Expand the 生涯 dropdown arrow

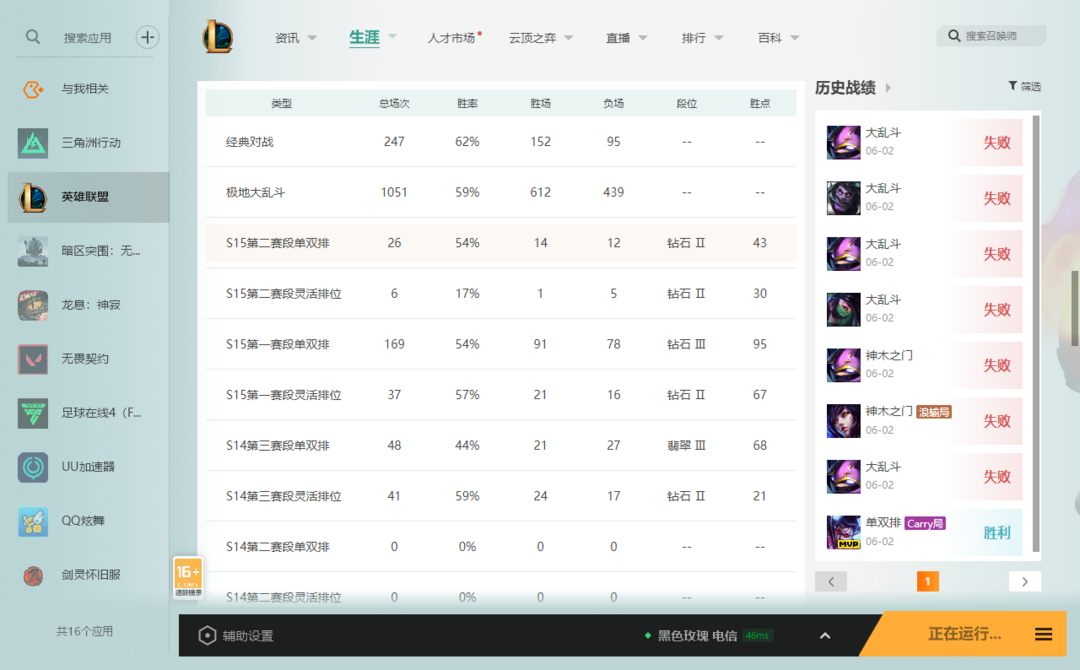[x=393, y=36]
